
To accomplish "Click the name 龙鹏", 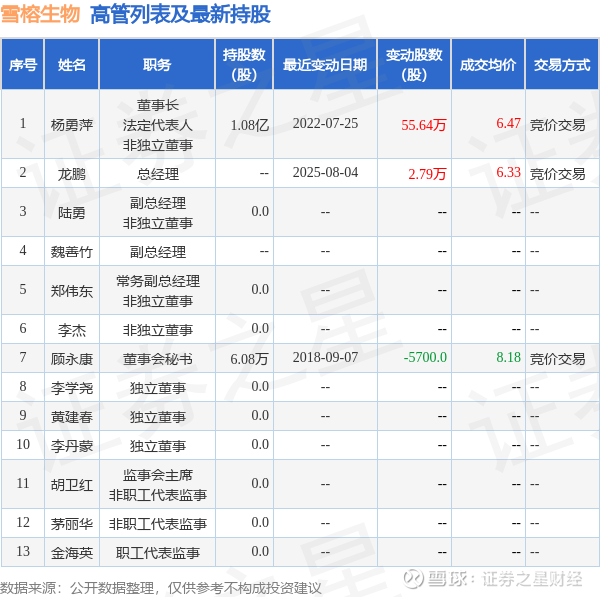I will (72, 174).
